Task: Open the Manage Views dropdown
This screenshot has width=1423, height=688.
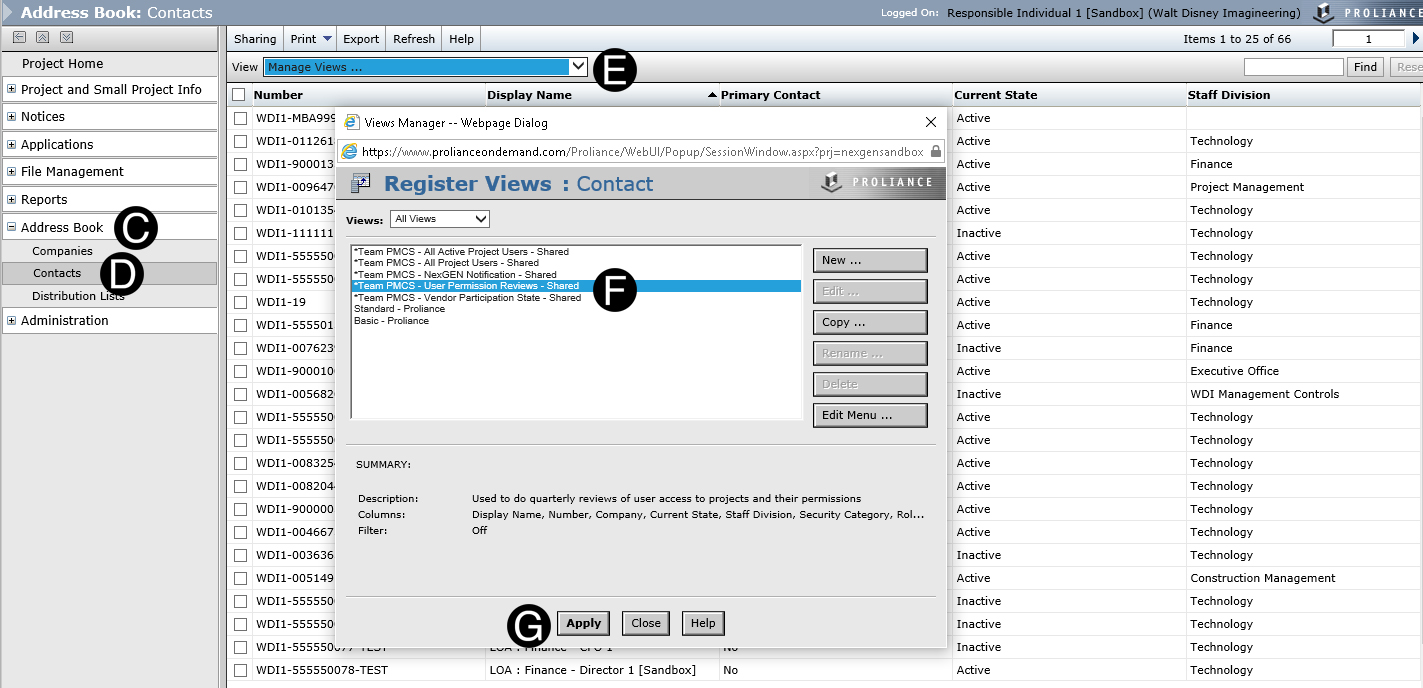Action: click(425, 67)
